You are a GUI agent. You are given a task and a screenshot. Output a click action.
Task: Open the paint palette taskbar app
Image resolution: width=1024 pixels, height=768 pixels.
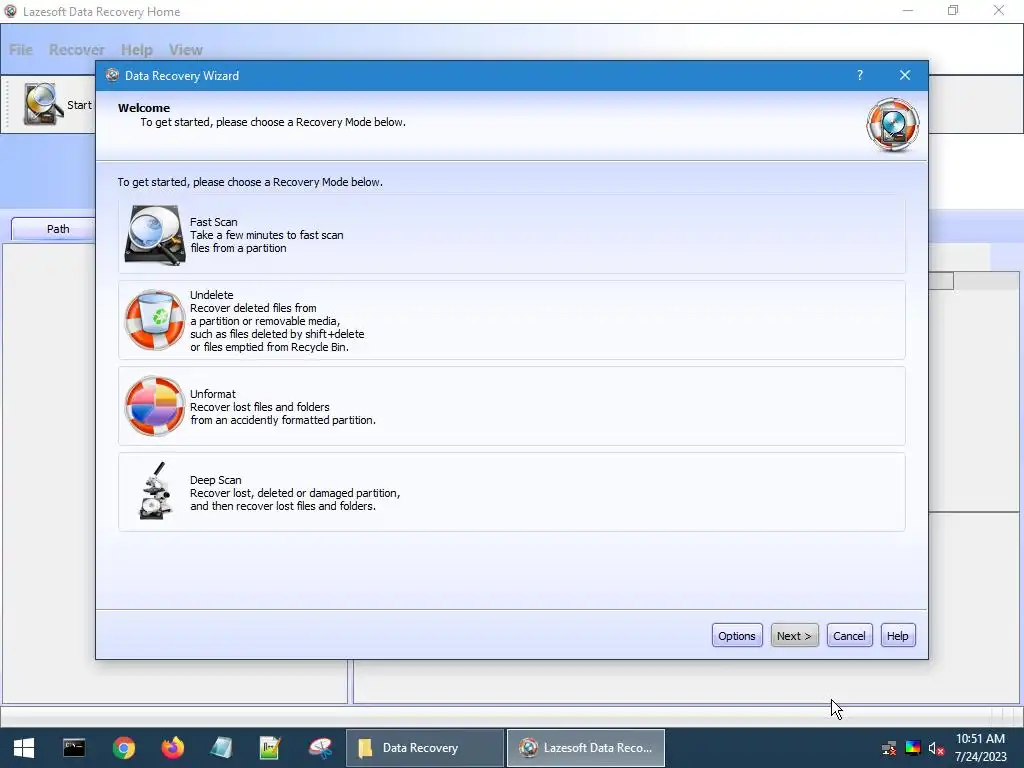click(x=320, y=748)
